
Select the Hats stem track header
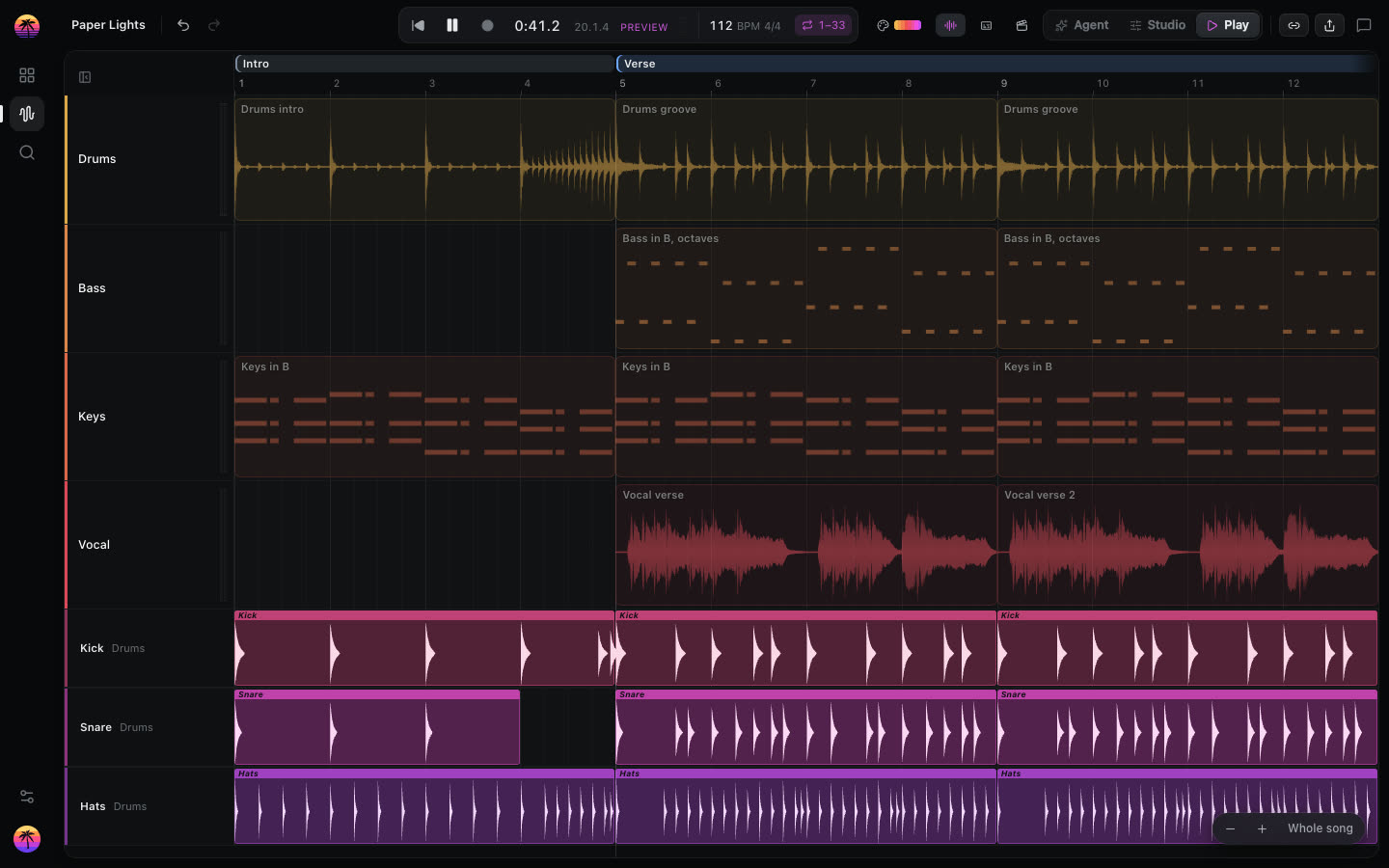(149, 806)
